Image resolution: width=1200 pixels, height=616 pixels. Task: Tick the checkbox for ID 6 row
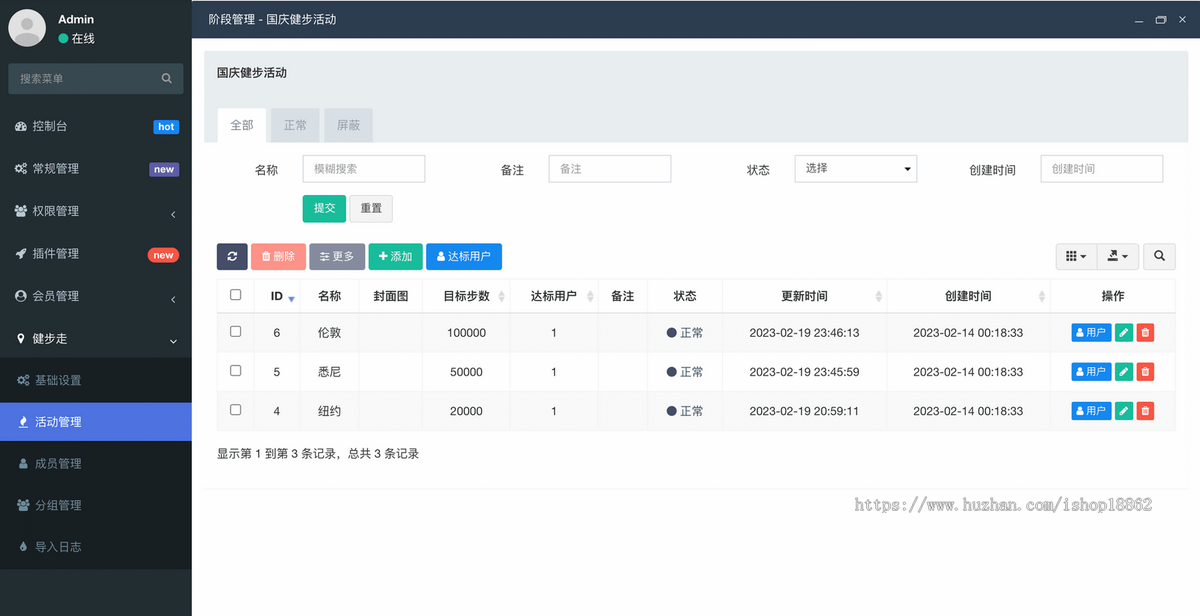(x=235, y=332)
